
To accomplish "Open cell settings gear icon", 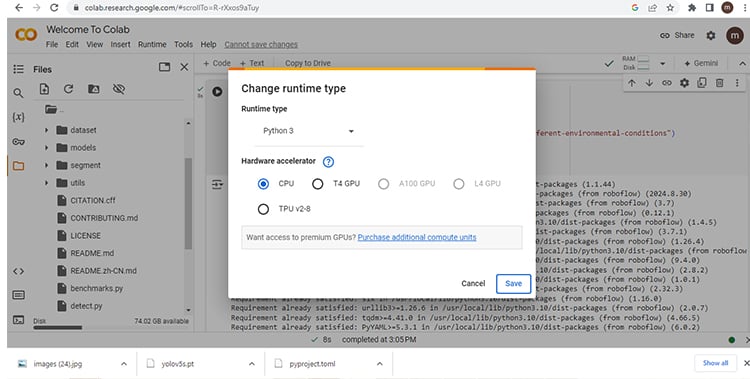I will (684, 83).
